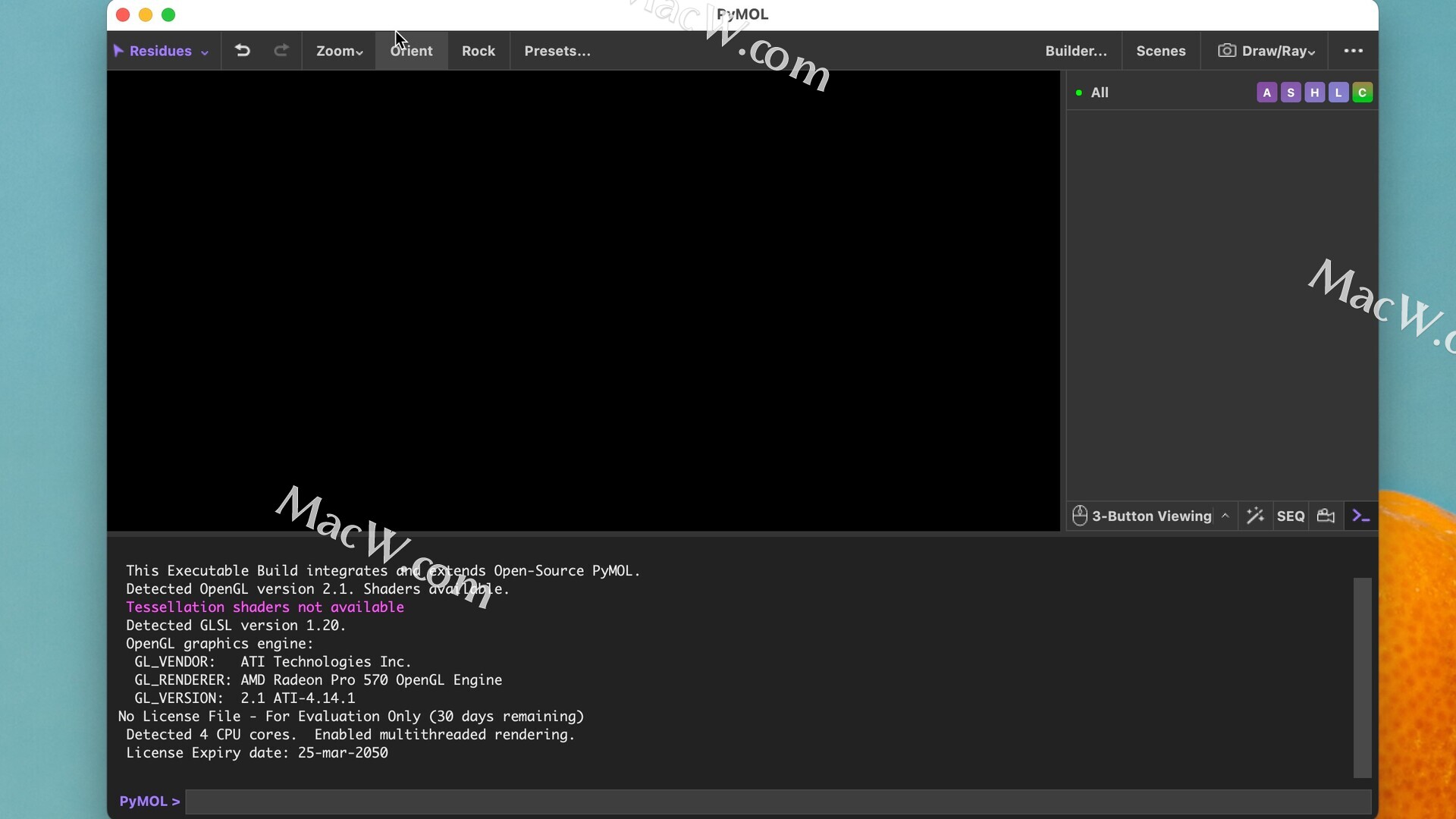Open the 3-Button Viewing mouse mode selector
Image resolution: width=1456 pixels, height=819 pixels.
1152,516
